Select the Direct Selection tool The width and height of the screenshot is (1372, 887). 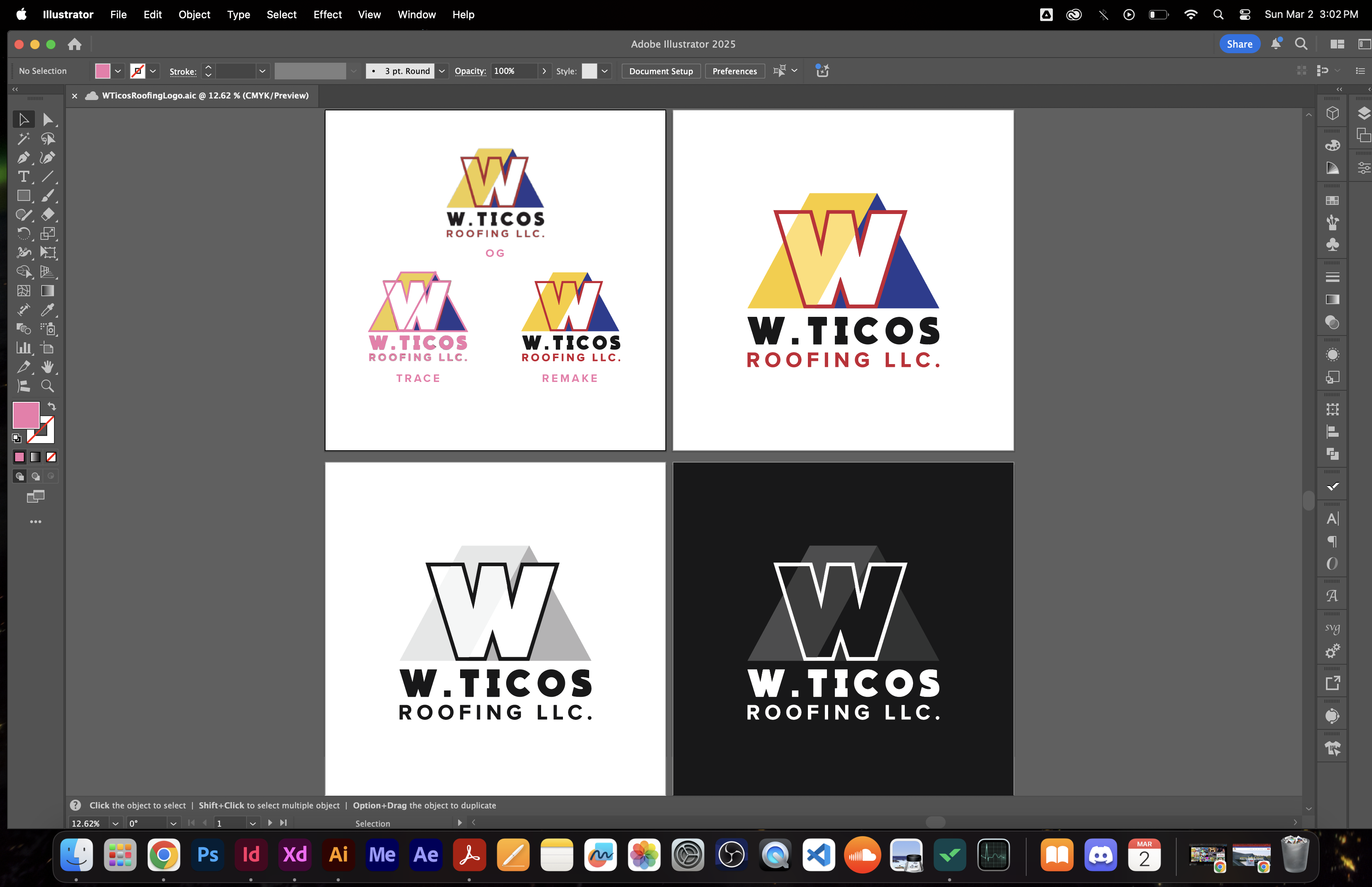(48, 119)
